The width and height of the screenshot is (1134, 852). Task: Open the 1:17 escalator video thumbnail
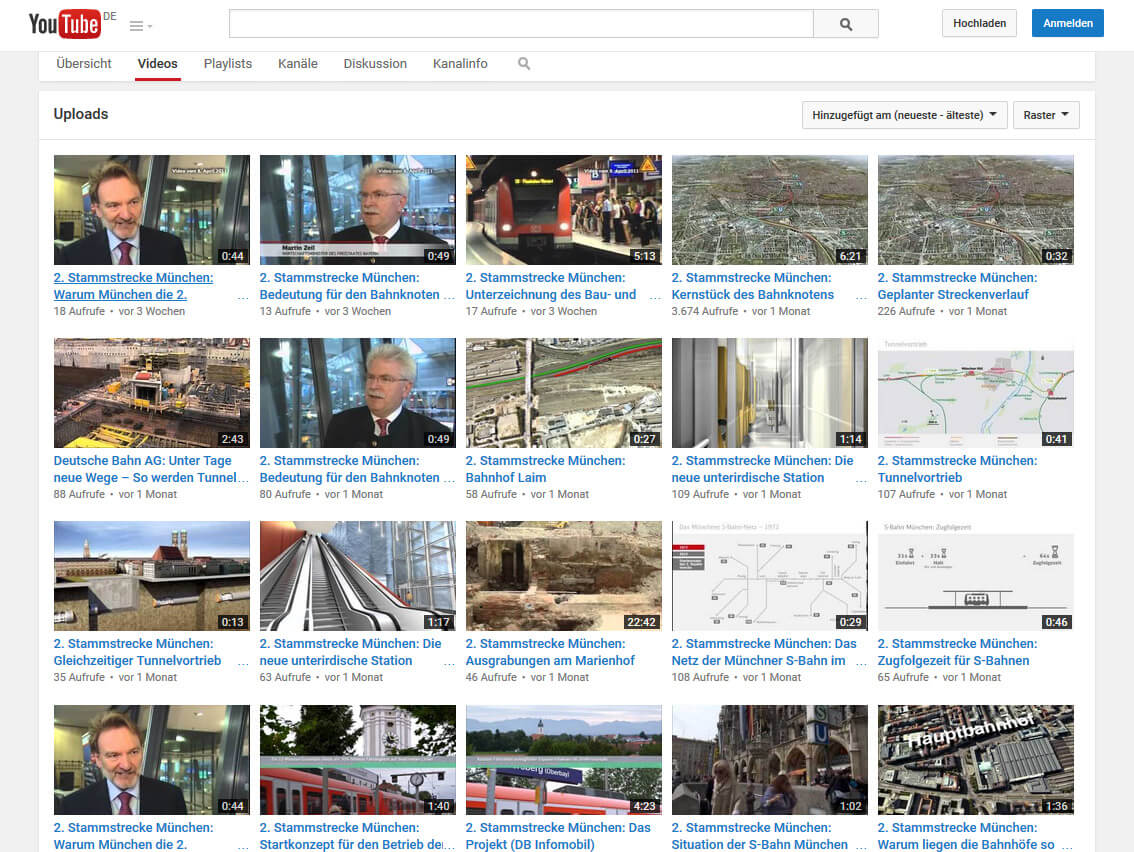358,576
